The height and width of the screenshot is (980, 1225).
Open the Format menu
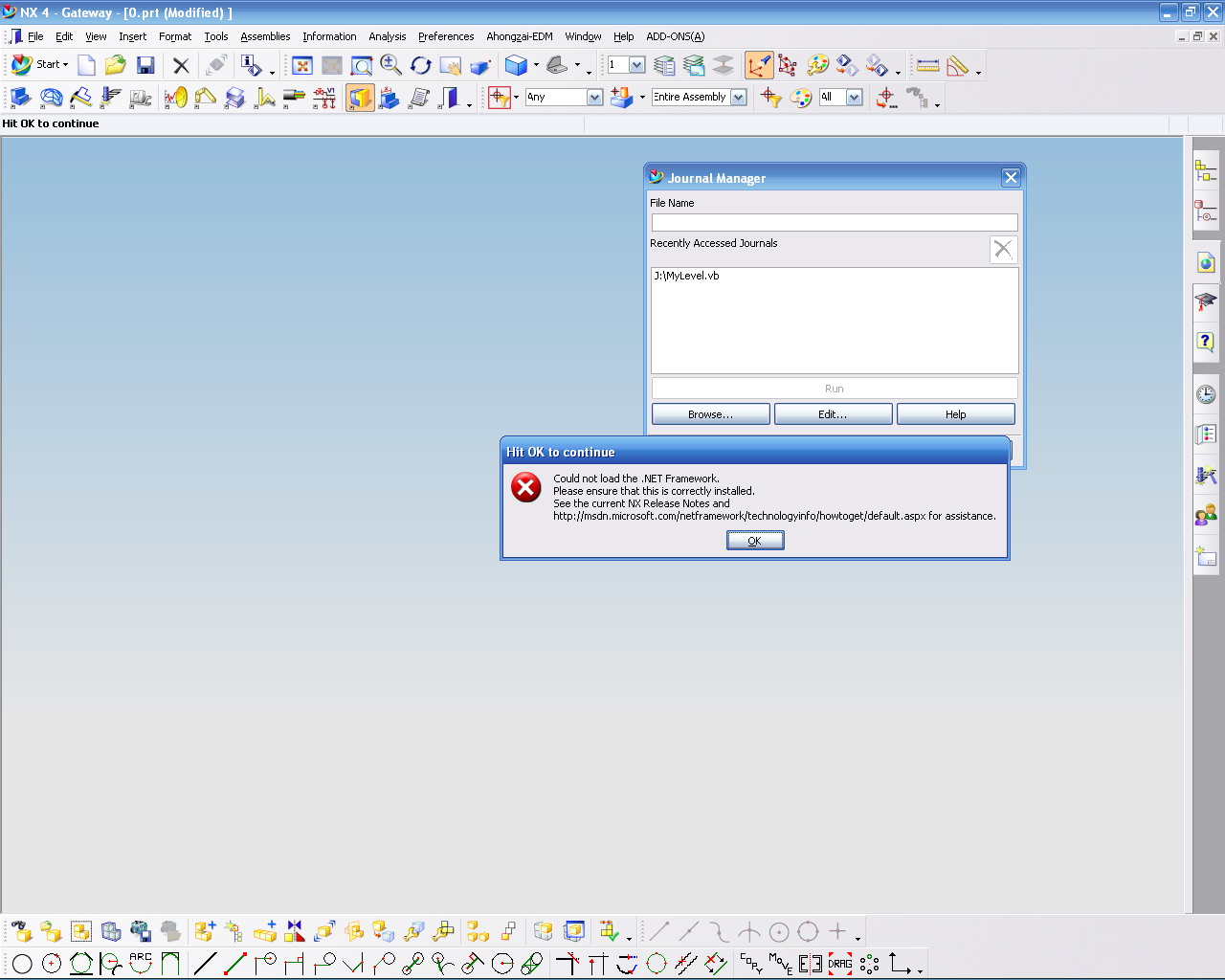(x=175, y=36)
